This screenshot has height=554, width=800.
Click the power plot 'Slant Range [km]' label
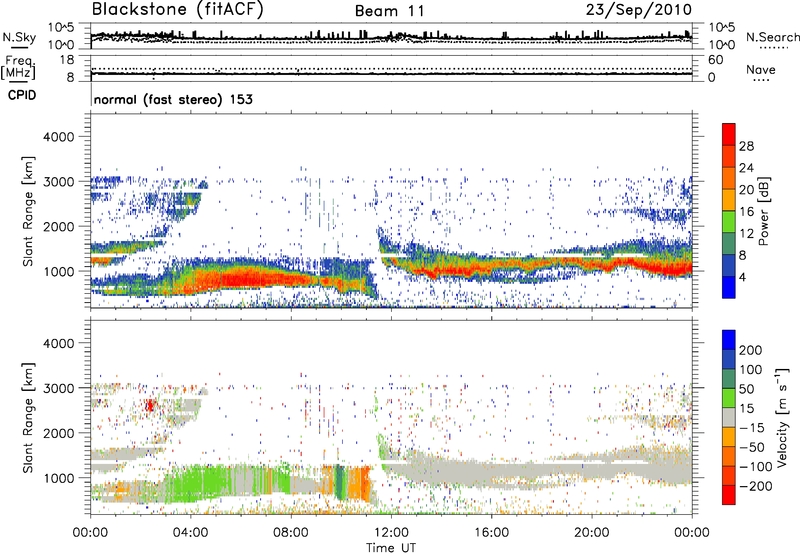pos(28,211)
